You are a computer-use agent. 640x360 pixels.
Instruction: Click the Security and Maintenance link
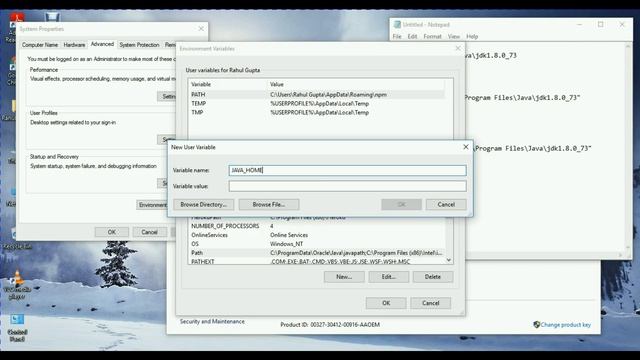212,322
